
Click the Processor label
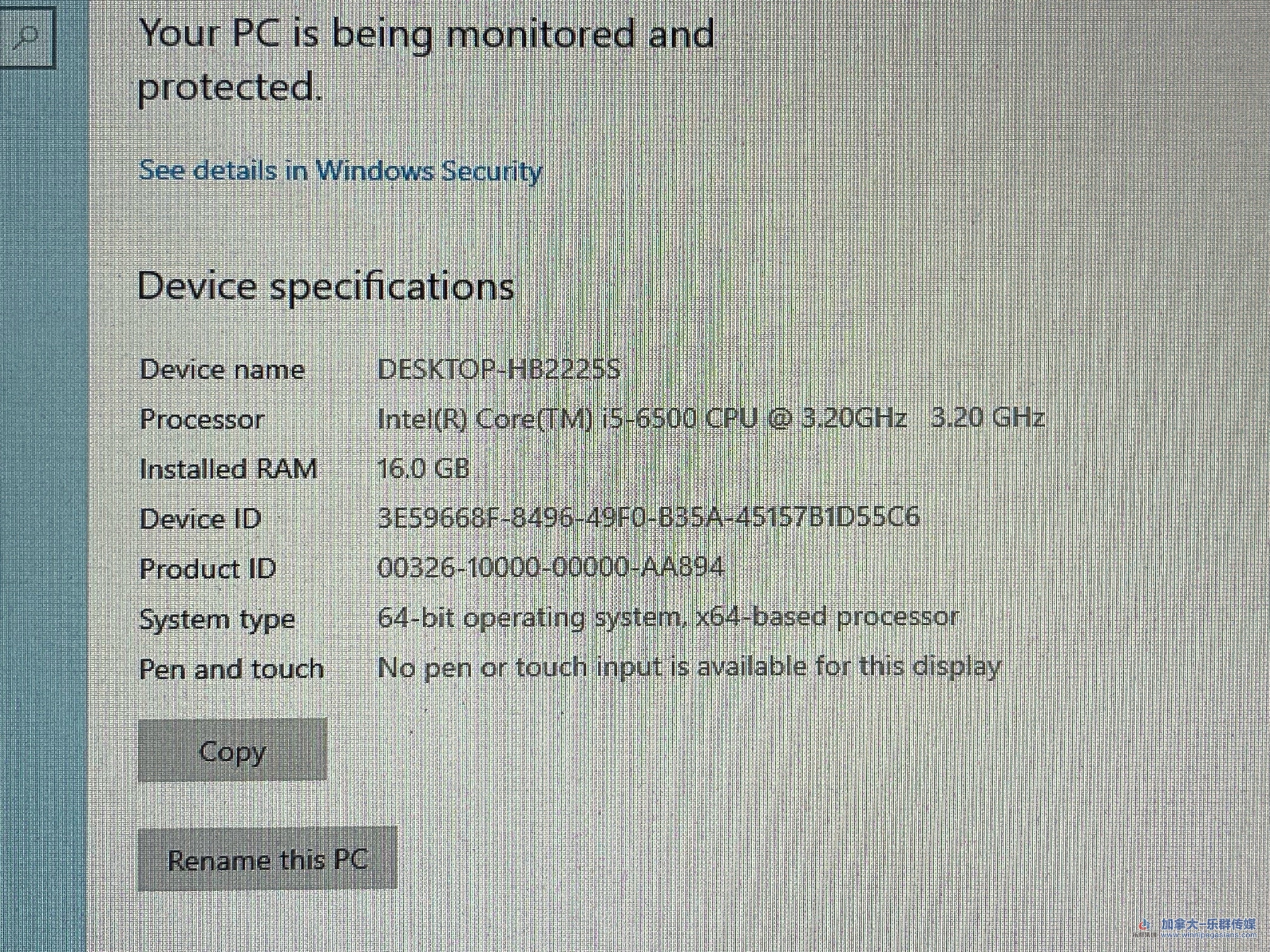tap(202, 419)
